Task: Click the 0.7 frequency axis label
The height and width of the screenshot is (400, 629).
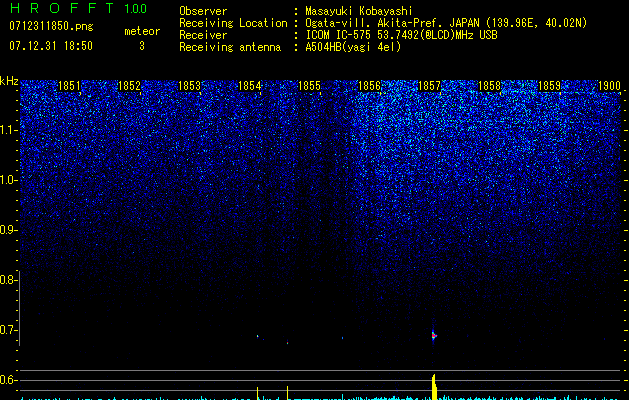Action: click(x=9, y=330)
